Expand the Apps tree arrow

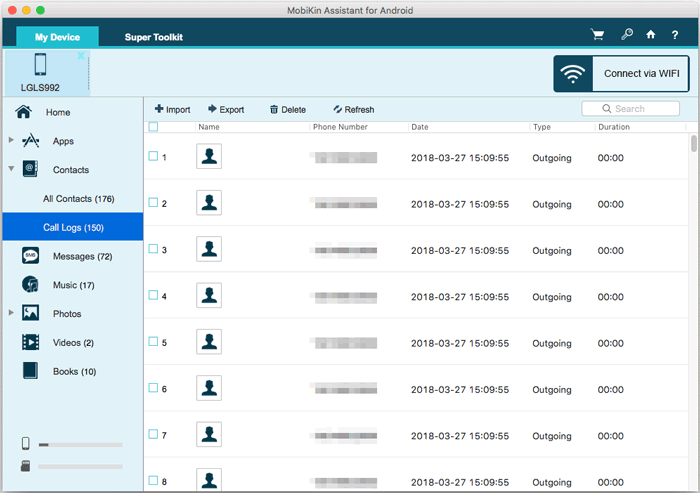pyautogui.click(x=11, y=140)
